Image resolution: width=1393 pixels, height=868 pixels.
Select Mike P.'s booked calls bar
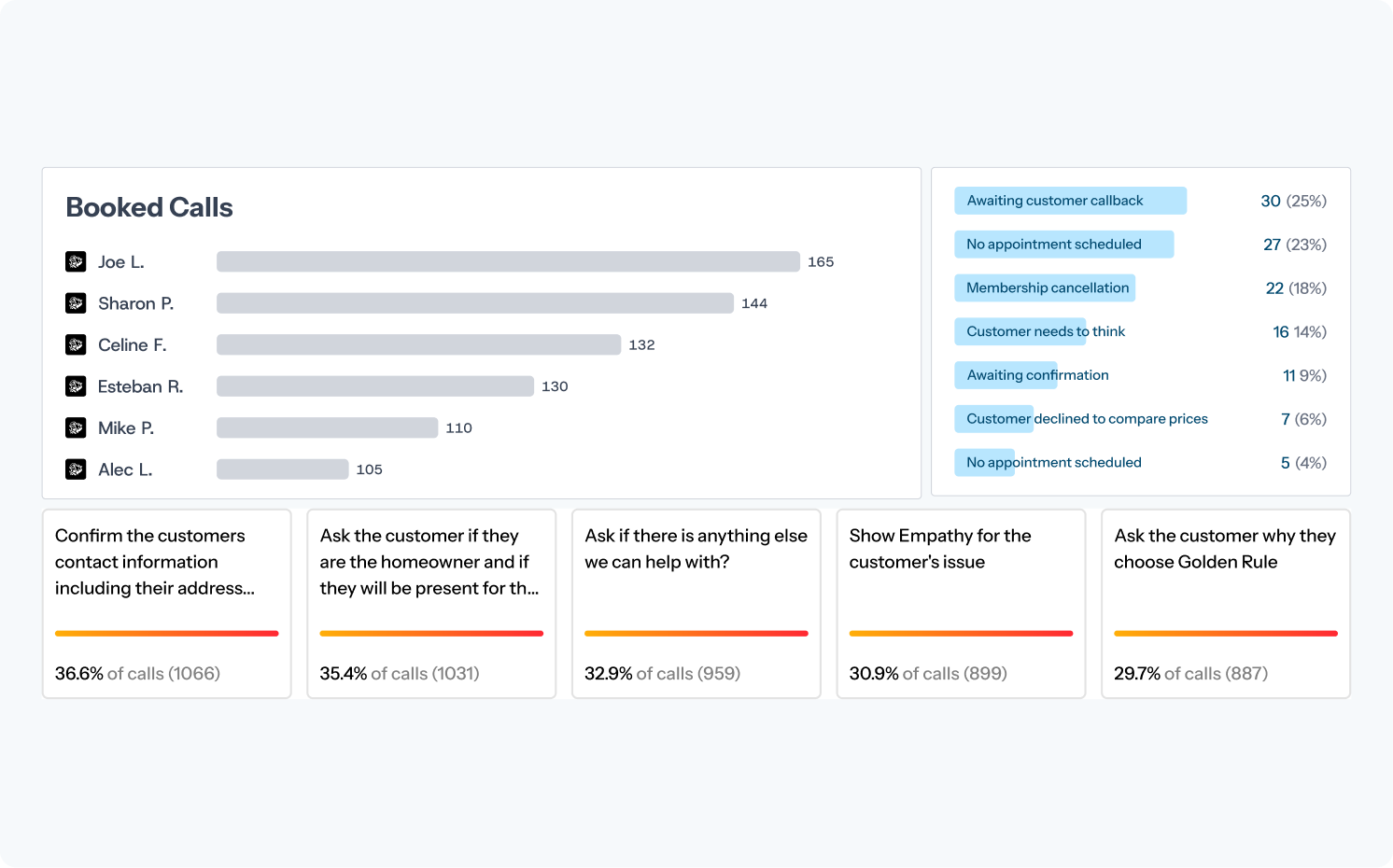(x=327, y=427)
